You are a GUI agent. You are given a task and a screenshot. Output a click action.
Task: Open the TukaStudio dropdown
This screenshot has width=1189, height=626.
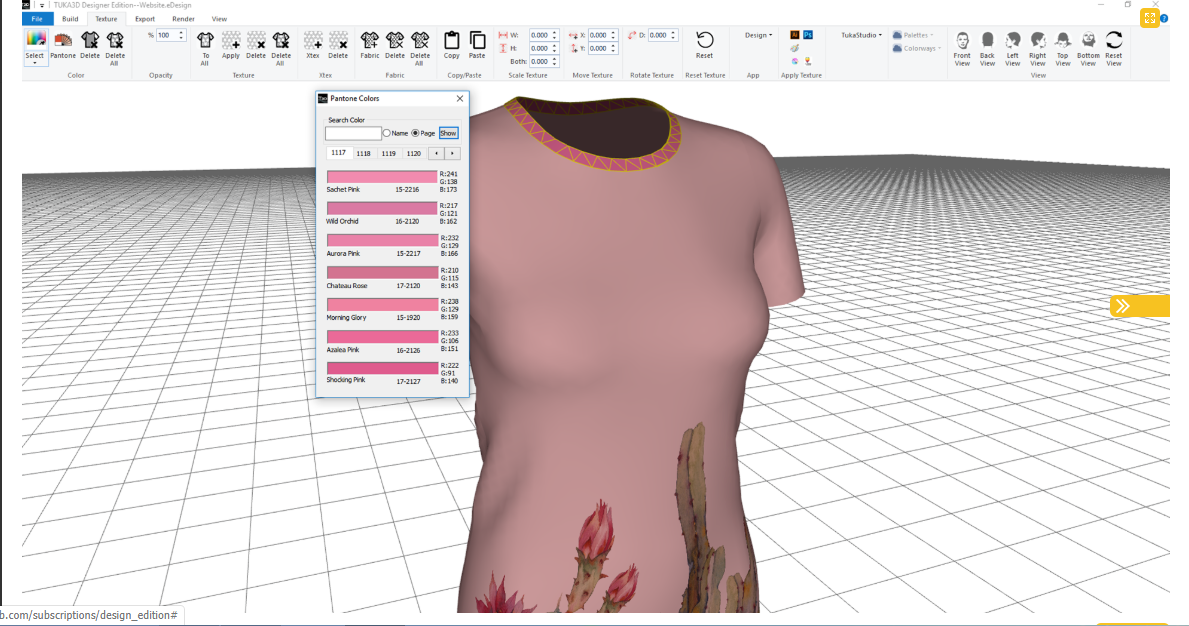pyautogui.click(x=861, y=35)
